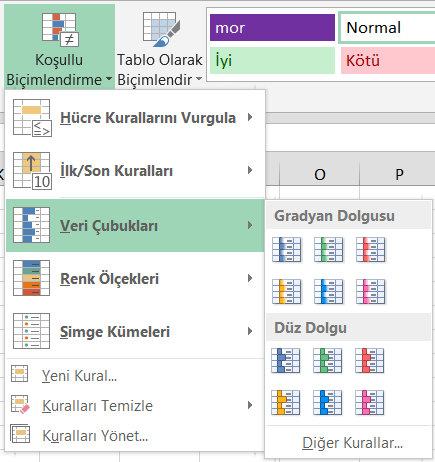The height and width of the screenshot is (462, 435).
Task: Open Koşullu Biçimlendirme dropdown button
Action: tap(59, 47)
